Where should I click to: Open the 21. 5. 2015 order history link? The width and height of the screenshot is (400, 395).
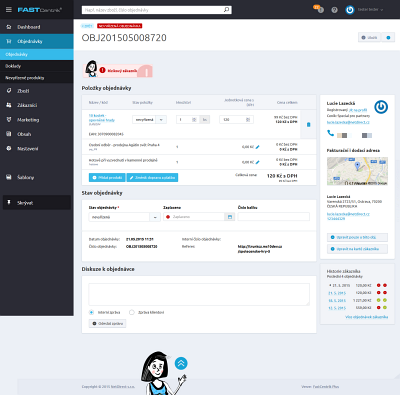pyautogui.click(x=337, y=293)
